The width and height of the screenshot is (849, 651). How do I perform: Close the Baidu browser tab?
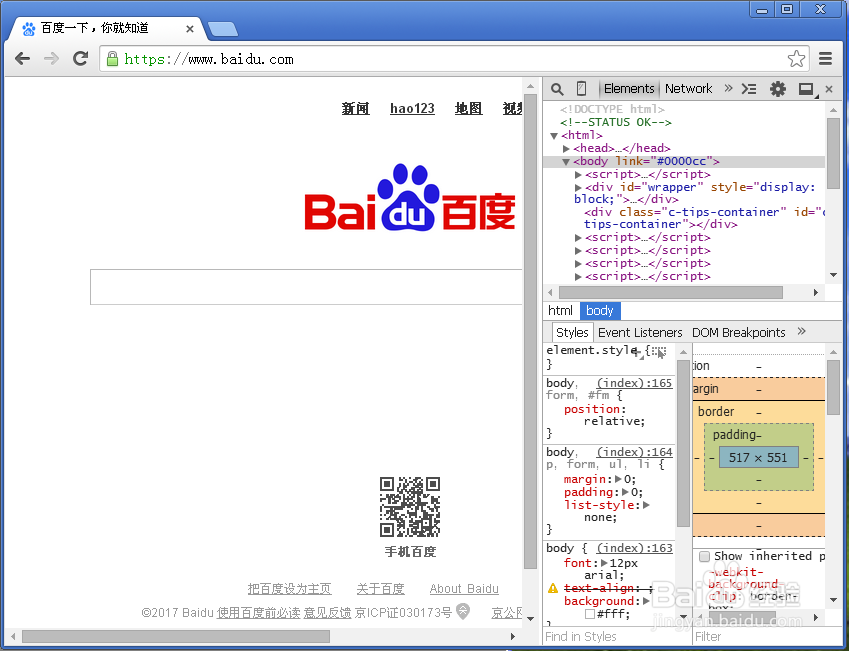coord(190,29)
